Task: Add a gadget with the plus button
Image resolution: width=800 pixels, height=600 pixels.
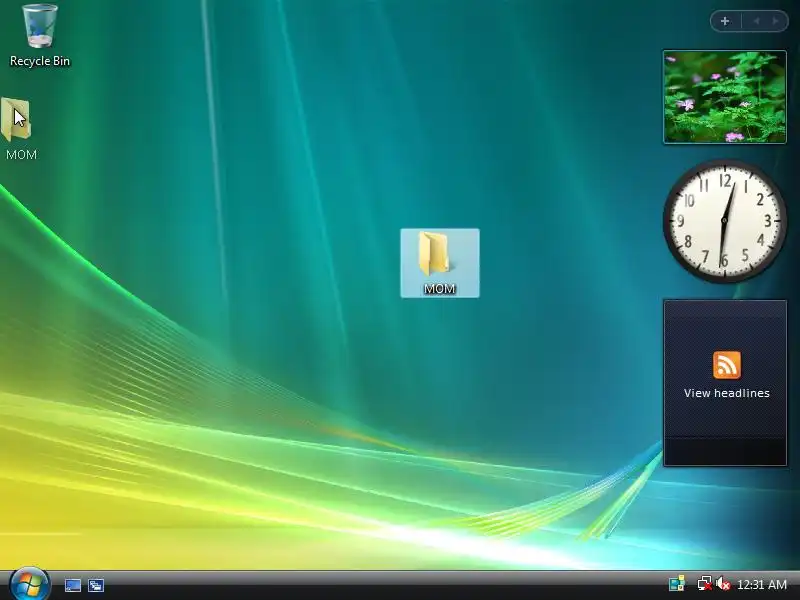Action: (725, 21)
